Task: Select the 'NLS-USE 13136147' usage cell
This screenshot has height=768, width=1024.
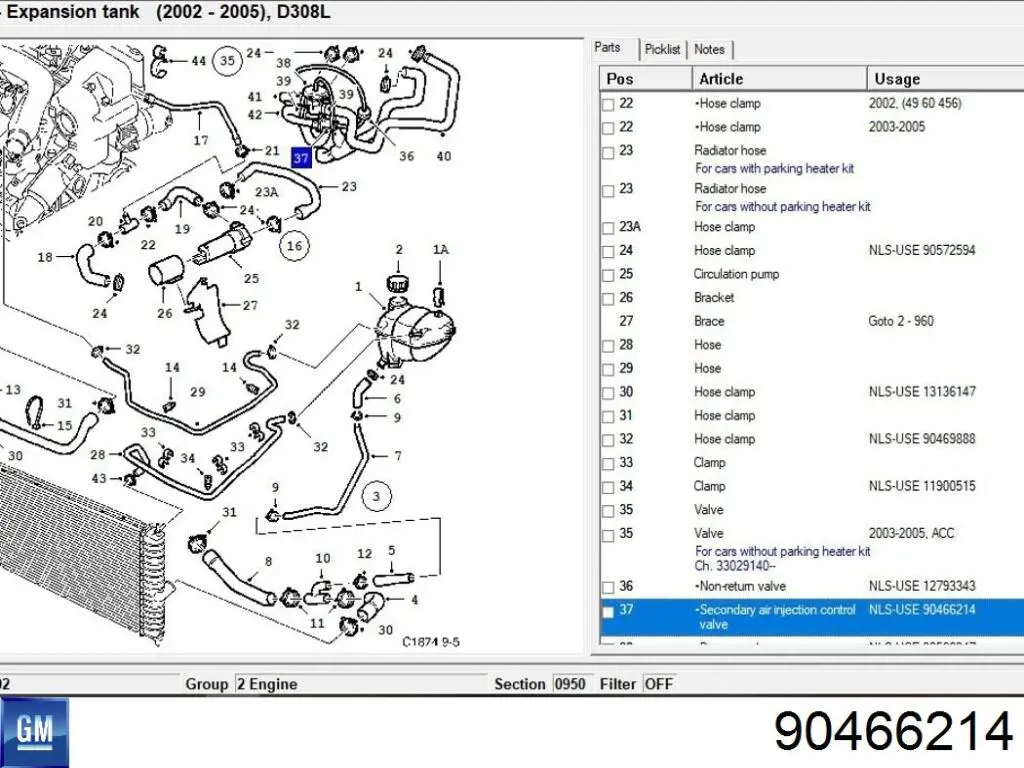Action: (921, 392)
